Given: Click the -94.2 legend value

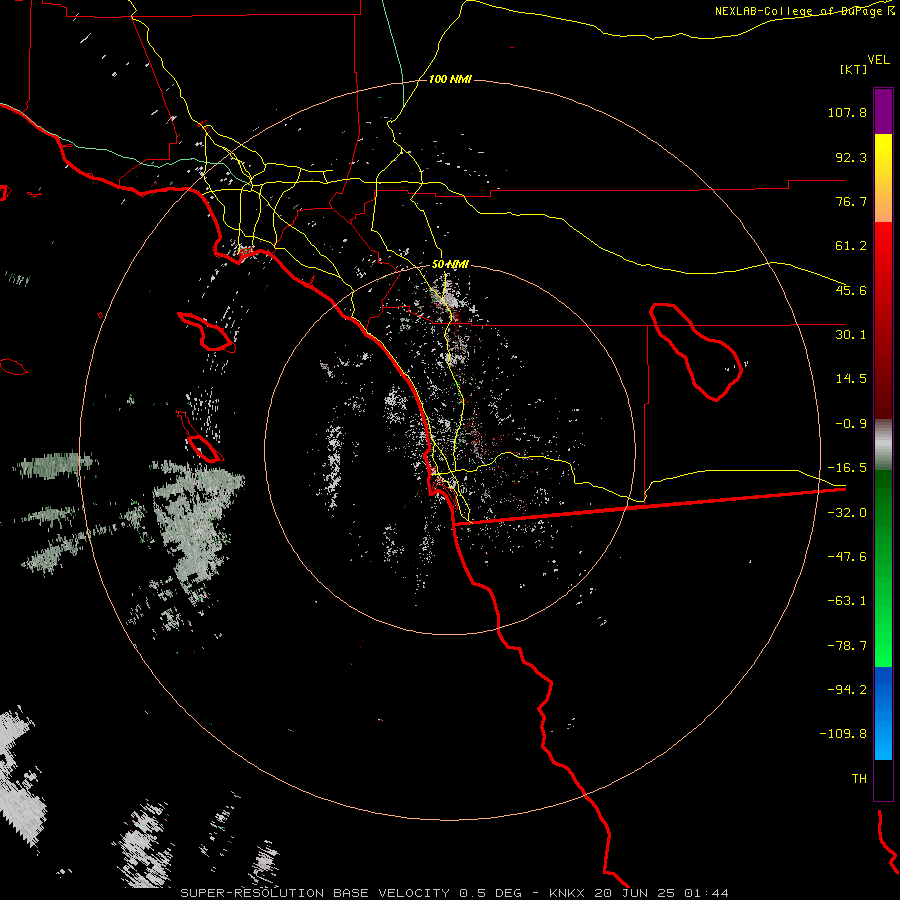Looking at the screenshot, I should click(x=847, y=689).
